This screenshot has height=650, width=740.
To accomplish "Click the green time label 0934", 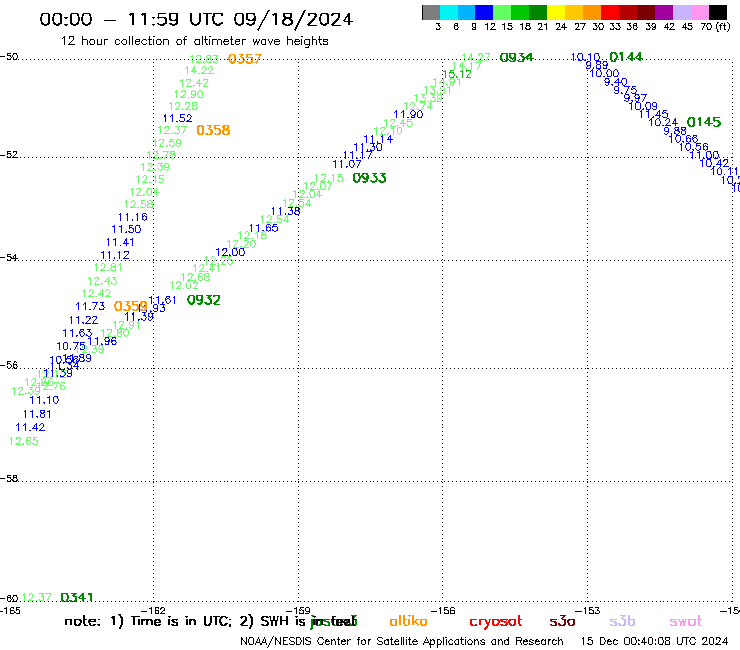I will click(x=516, y=58).
